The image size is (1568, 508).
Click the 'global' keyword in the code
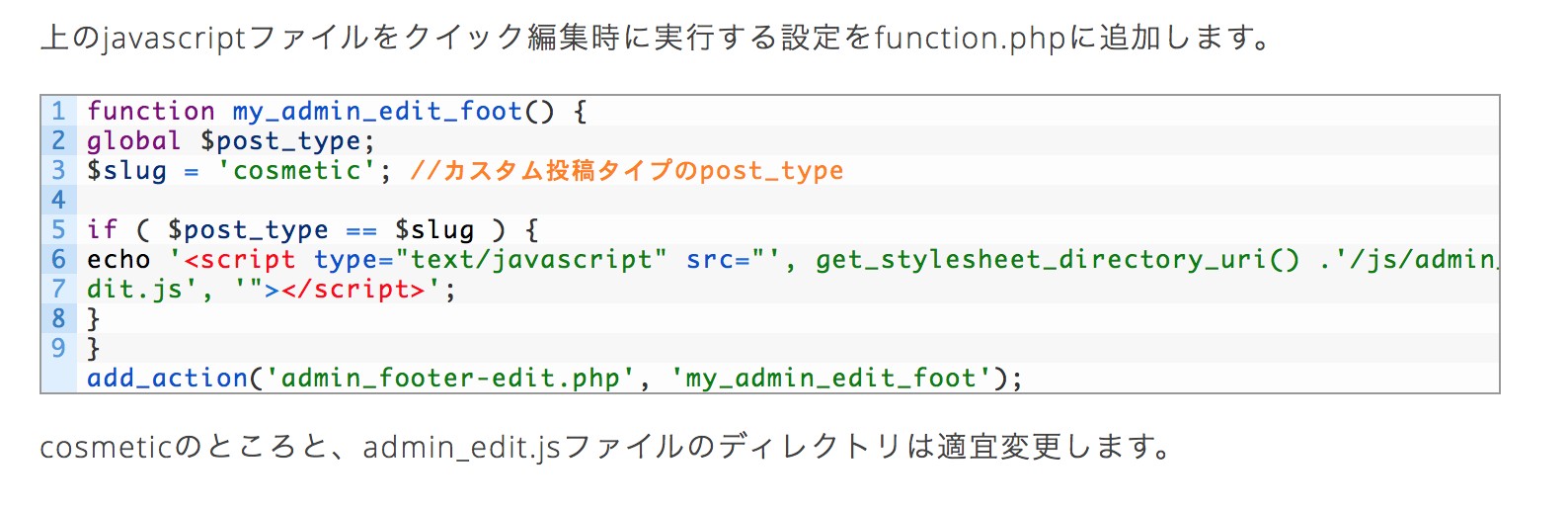tap(133, 140)
